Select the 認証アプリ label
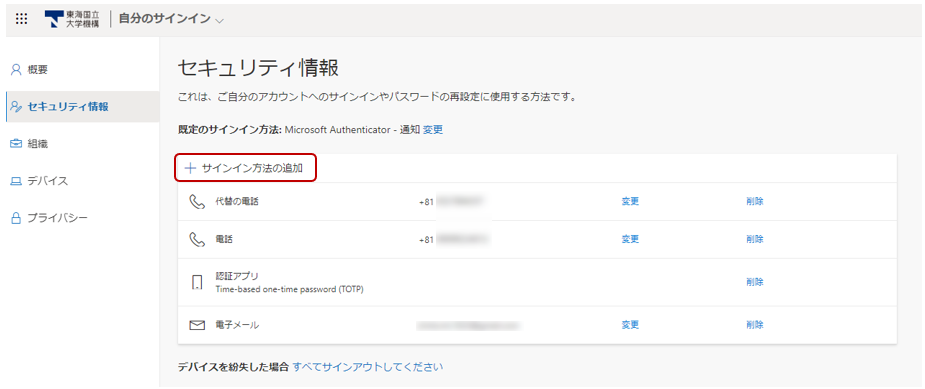Screen dimensions: 925x389 tap(237, 276)
